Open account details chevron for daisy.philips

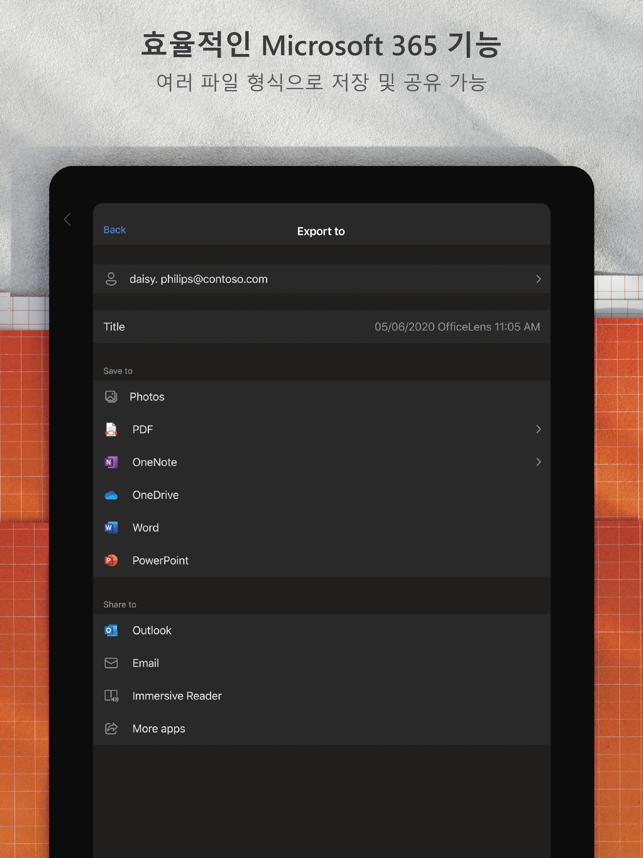tap(538, 279)
